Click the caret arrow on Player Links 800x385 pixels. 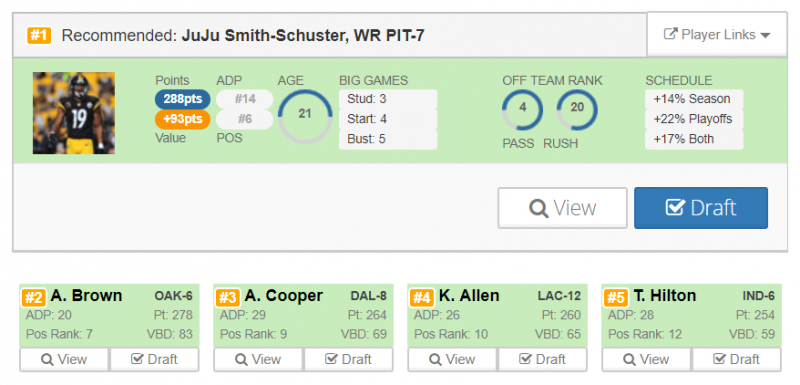click(765, 36)
